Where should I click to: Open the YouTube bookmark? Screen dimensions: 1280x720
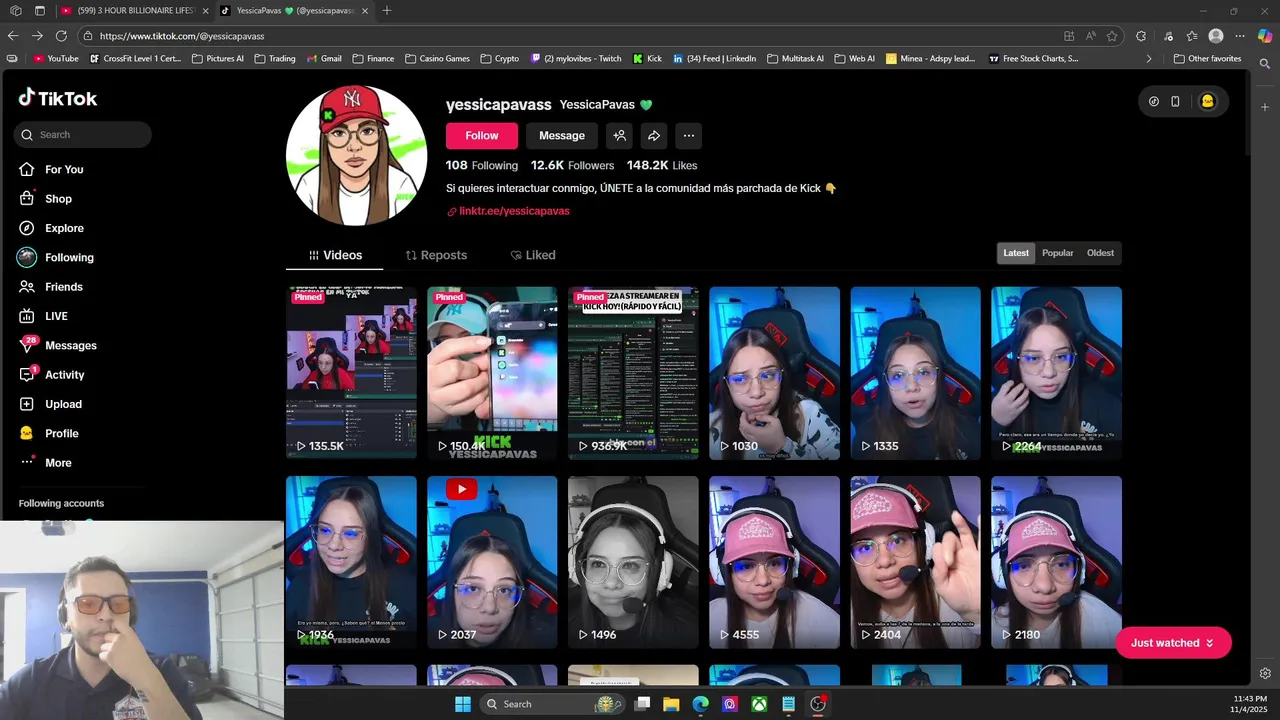[x=56, y=58]
